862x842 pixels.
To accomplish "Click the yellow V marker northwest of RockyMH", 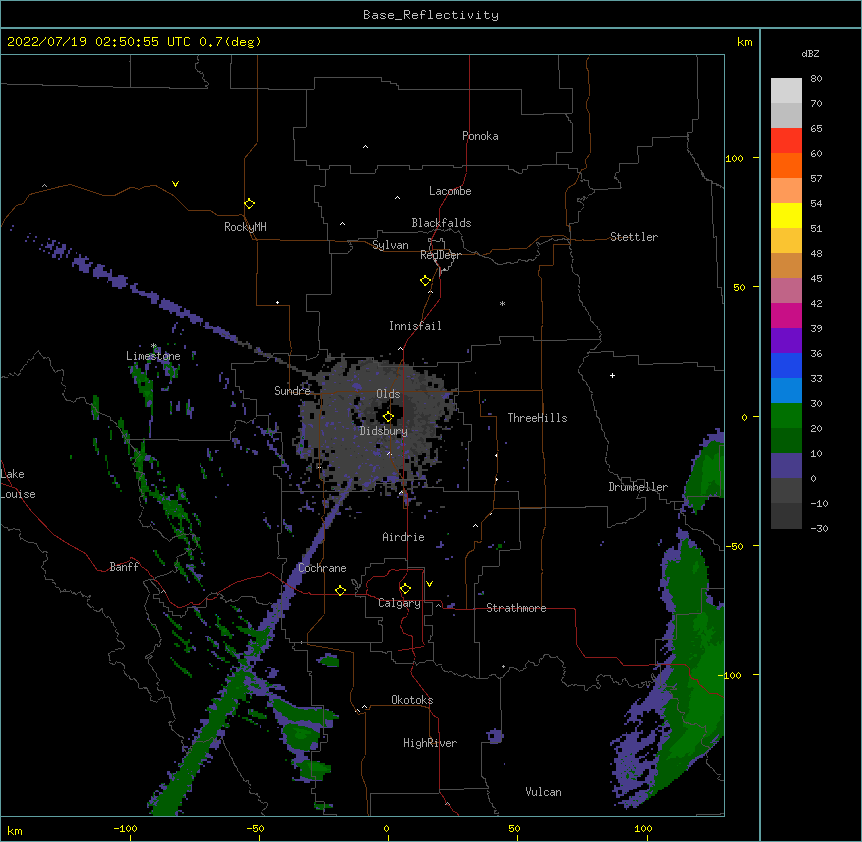I will (175, 184).
